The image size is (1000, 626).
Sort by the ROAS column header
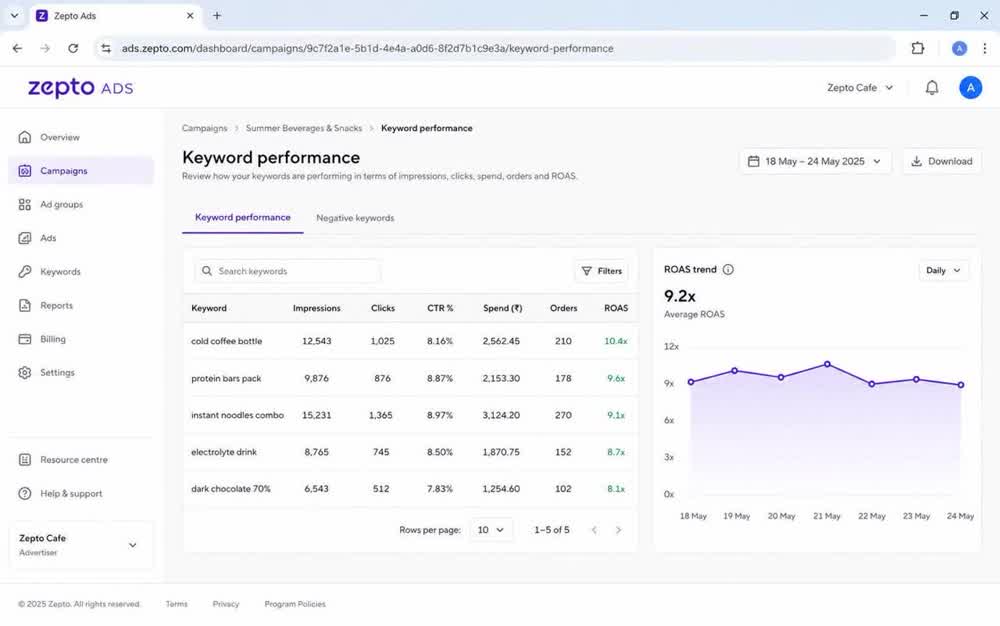(x=615, y=308)
